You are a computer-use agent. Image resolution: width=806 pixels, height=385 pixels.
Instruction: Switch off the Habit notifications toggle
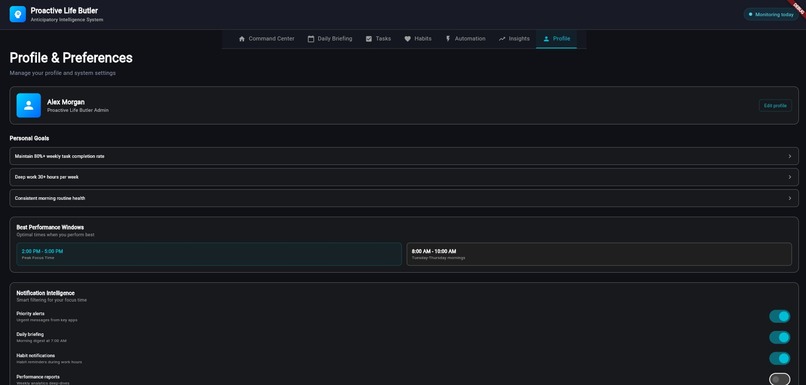pos(779,358)
